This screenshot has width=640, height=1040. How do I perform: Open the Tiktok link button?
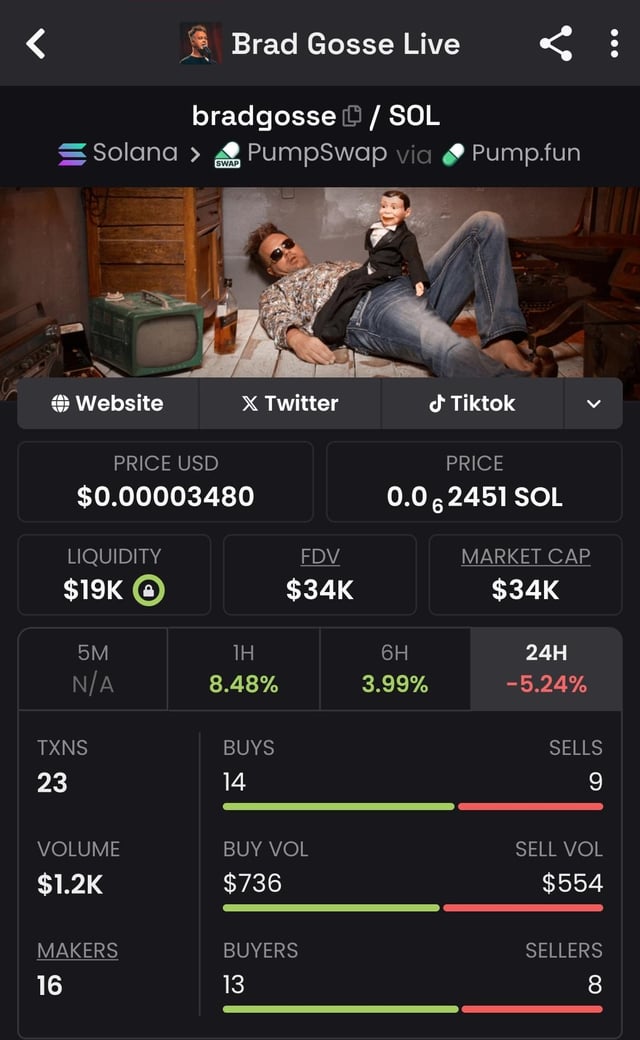coord(472,403)
